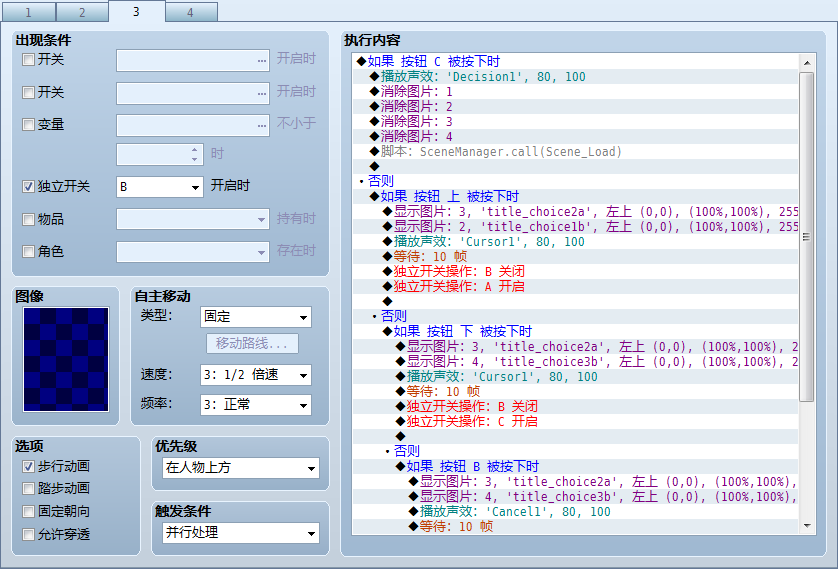
Task: Click the variable value spinner field
Action: pyautogui.click(x=160, y=154)
